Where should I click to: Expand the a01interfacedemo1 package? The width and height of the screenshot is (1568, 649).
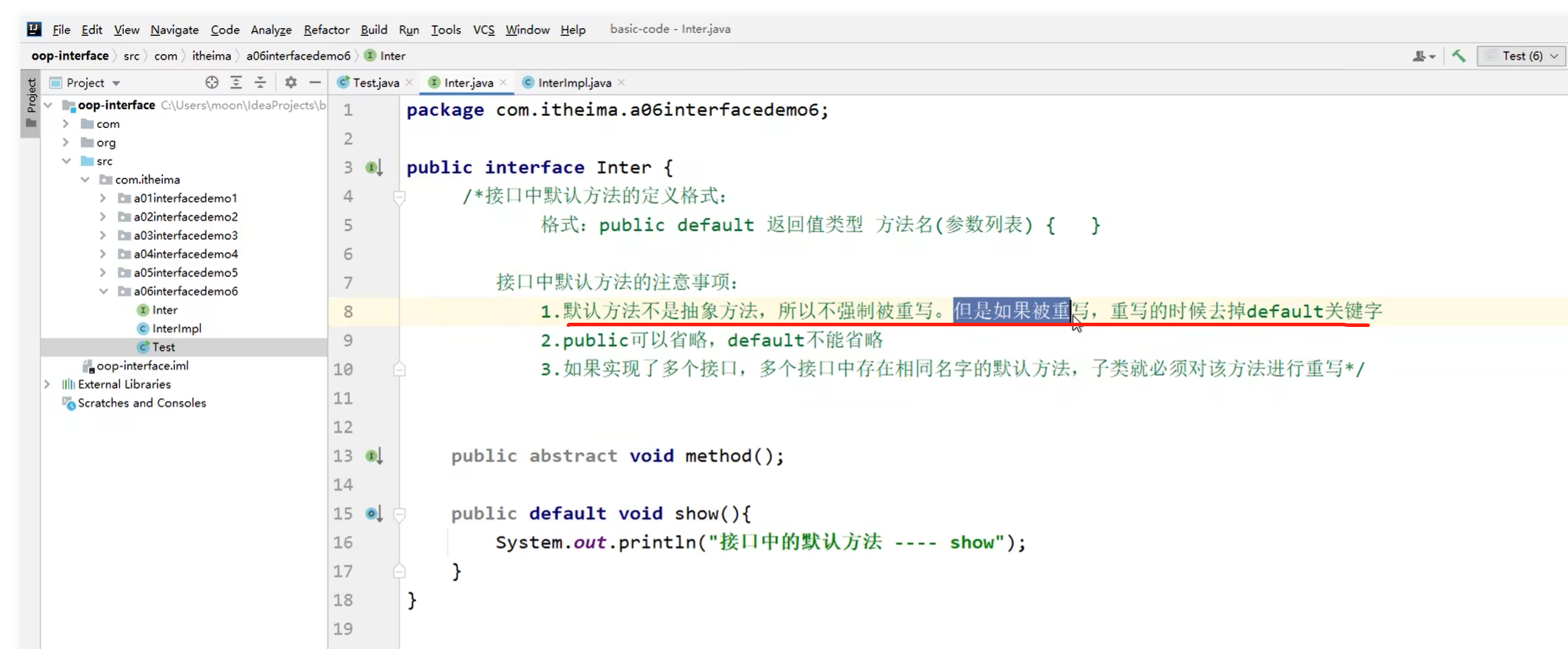(x=102, y=198)
